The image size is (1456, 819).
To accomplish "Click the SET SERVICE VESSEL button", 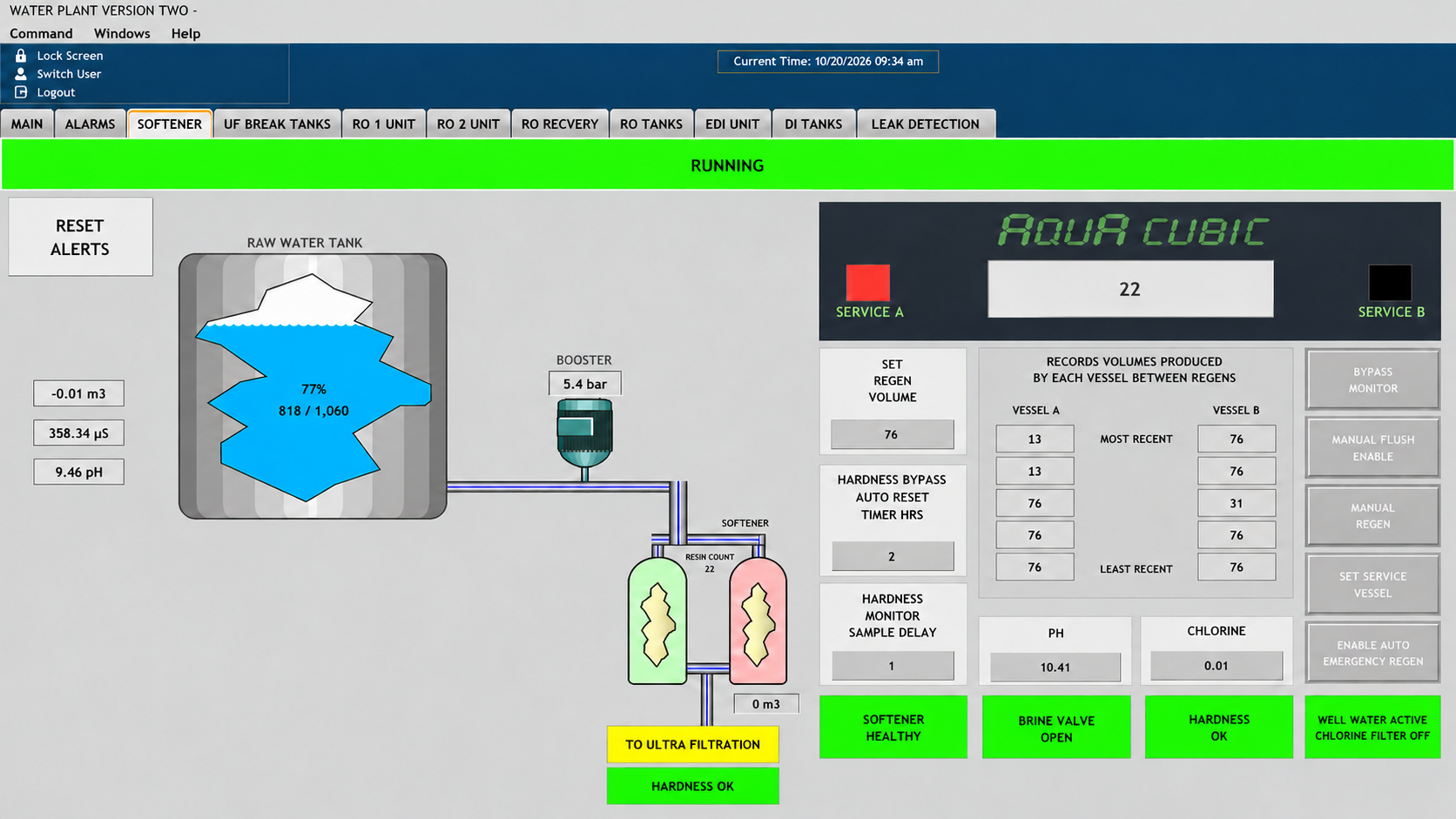I will pos(1372,584).
